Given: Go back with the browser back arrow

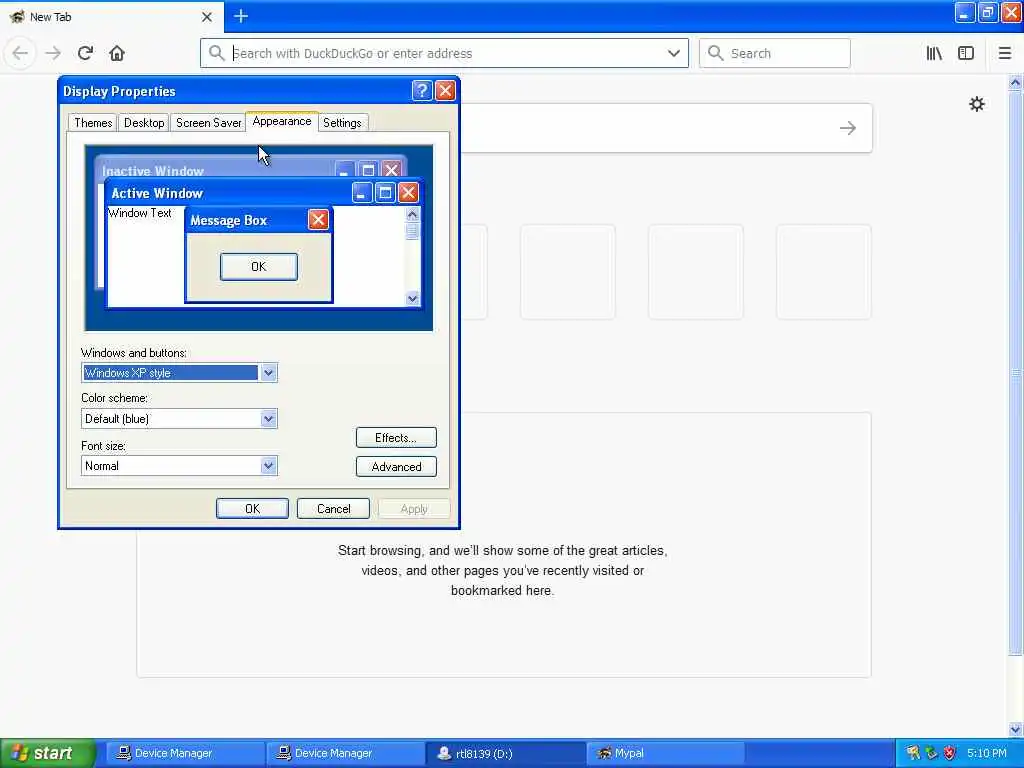Looking at the screenshot, I should 20,53.
